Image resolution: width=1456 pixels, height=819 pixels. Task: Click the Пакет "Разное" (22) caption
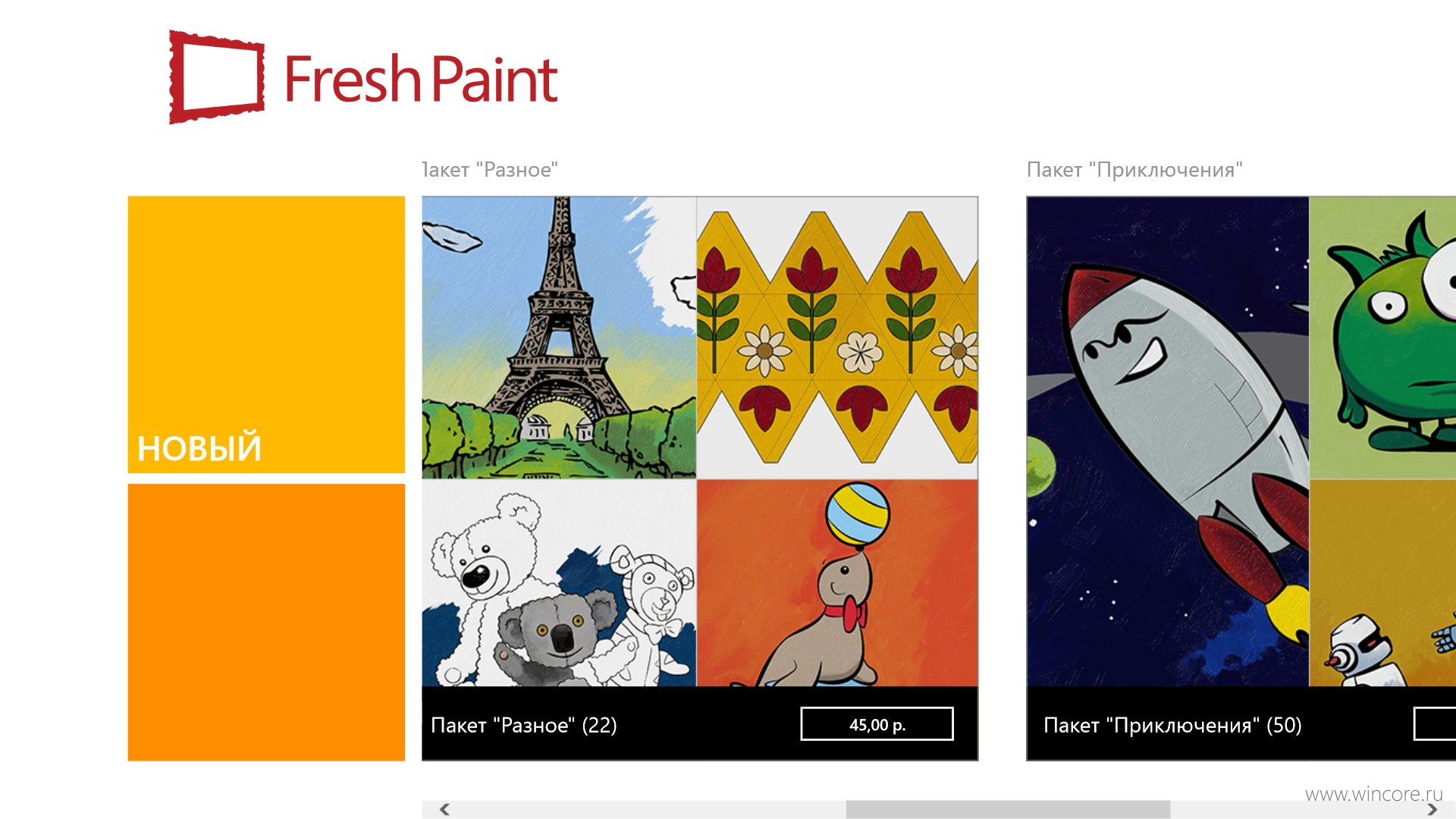(524, 725)
